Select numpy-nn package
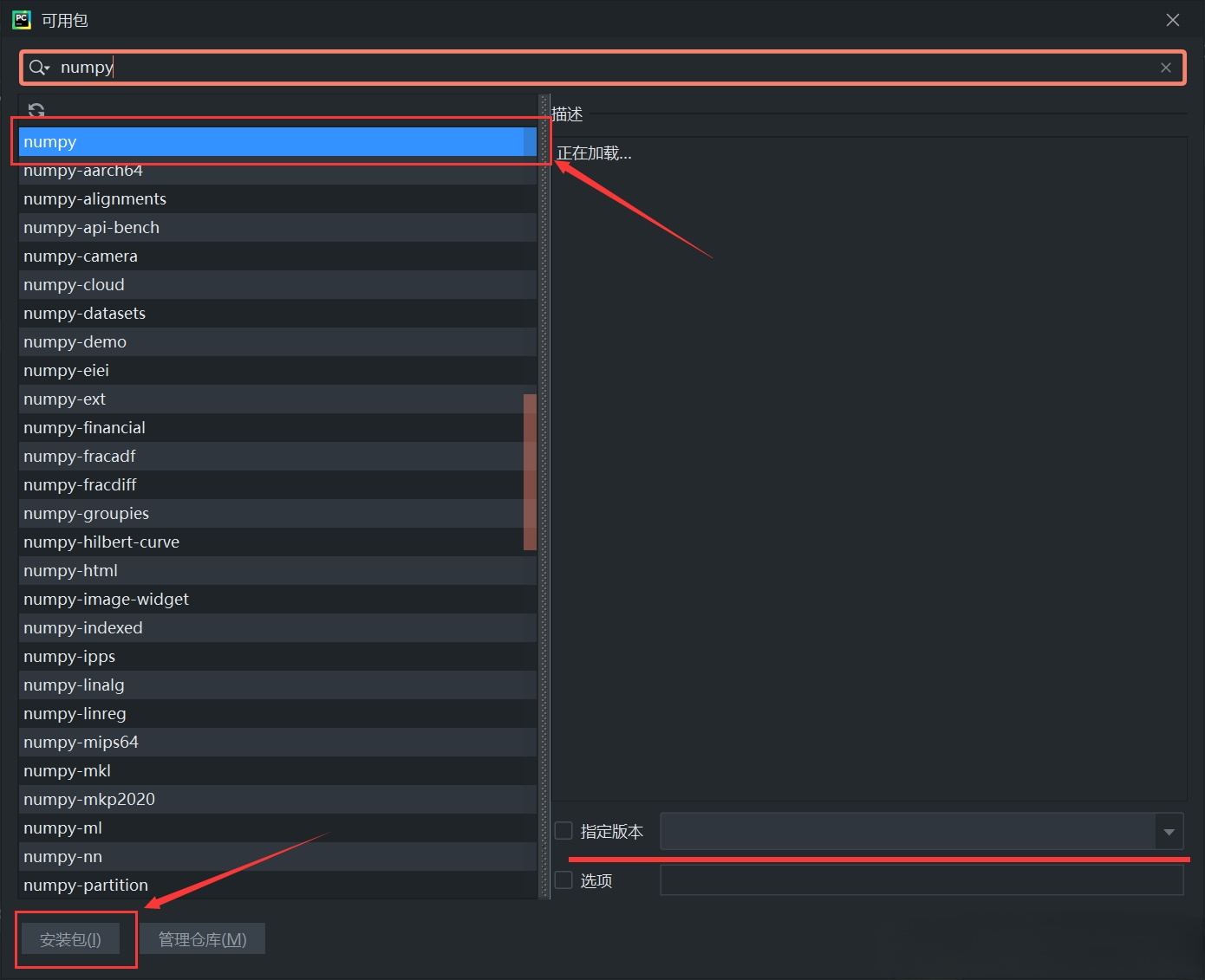This screenshot has width=1205, height=980. 277,857
